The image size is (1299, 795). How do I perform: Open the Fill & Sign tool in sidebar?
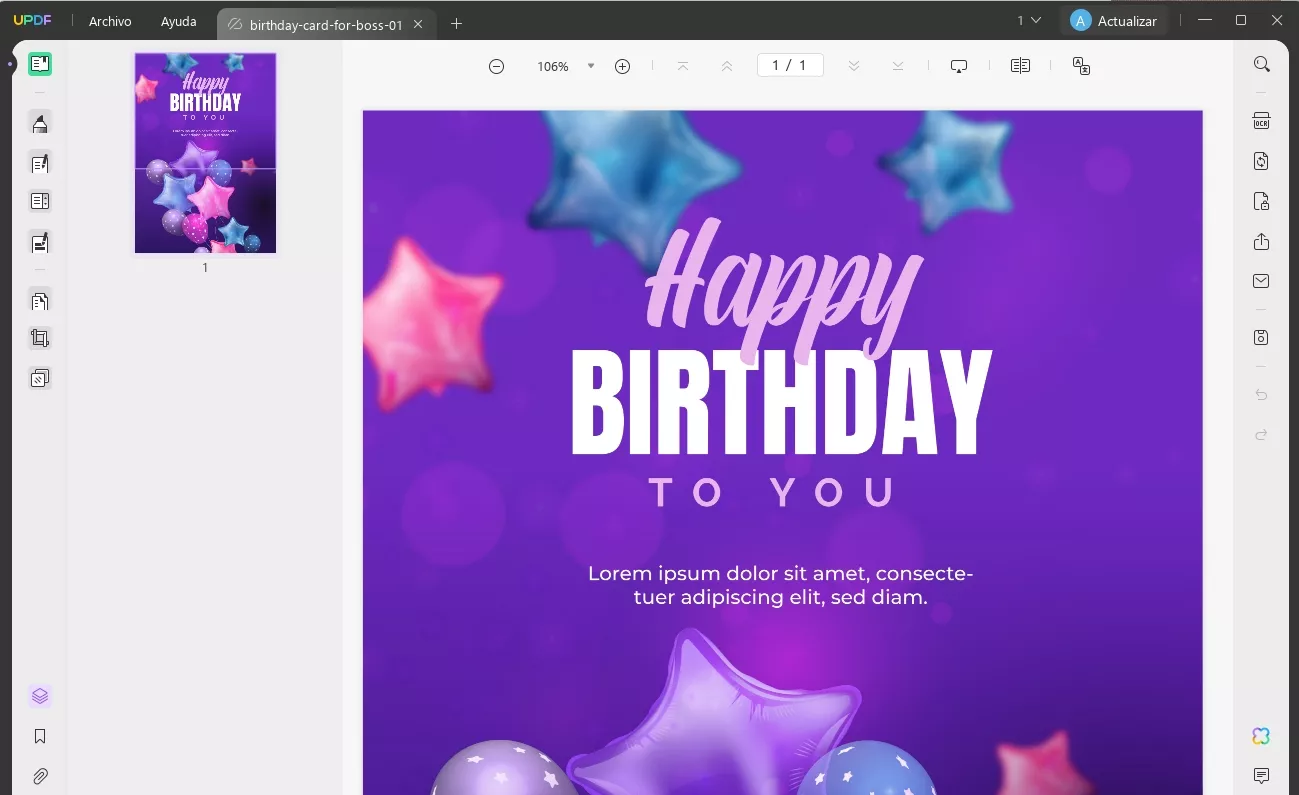point(40,242)
